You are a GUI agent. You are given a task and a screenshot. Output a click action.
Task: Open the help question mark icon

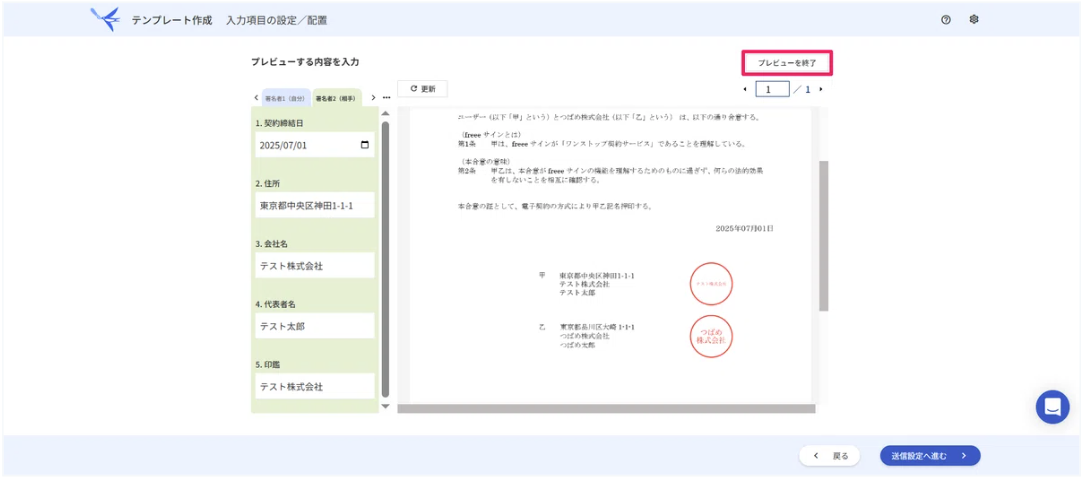tap(946, 20)
